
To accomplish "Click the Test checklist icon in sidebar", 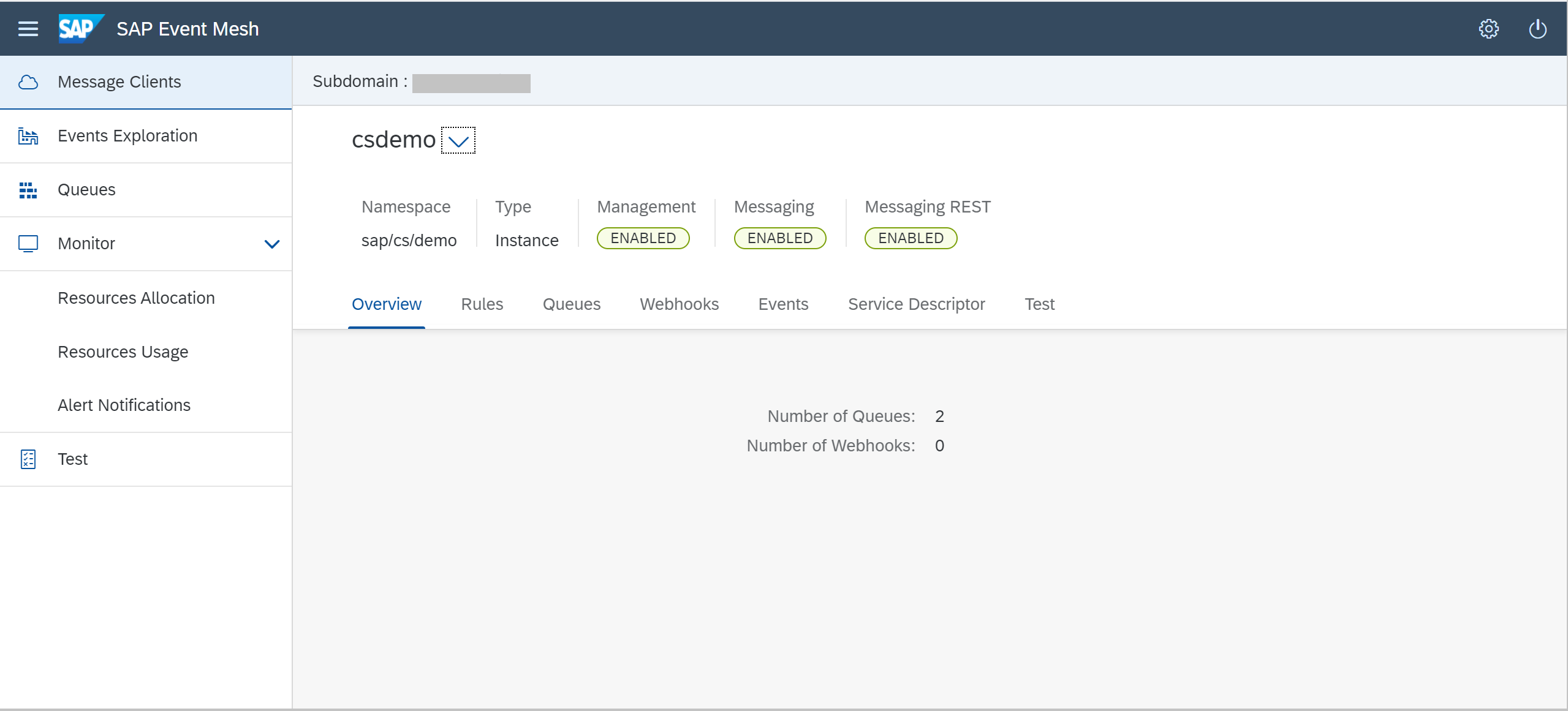I will [x=28, y=459].
